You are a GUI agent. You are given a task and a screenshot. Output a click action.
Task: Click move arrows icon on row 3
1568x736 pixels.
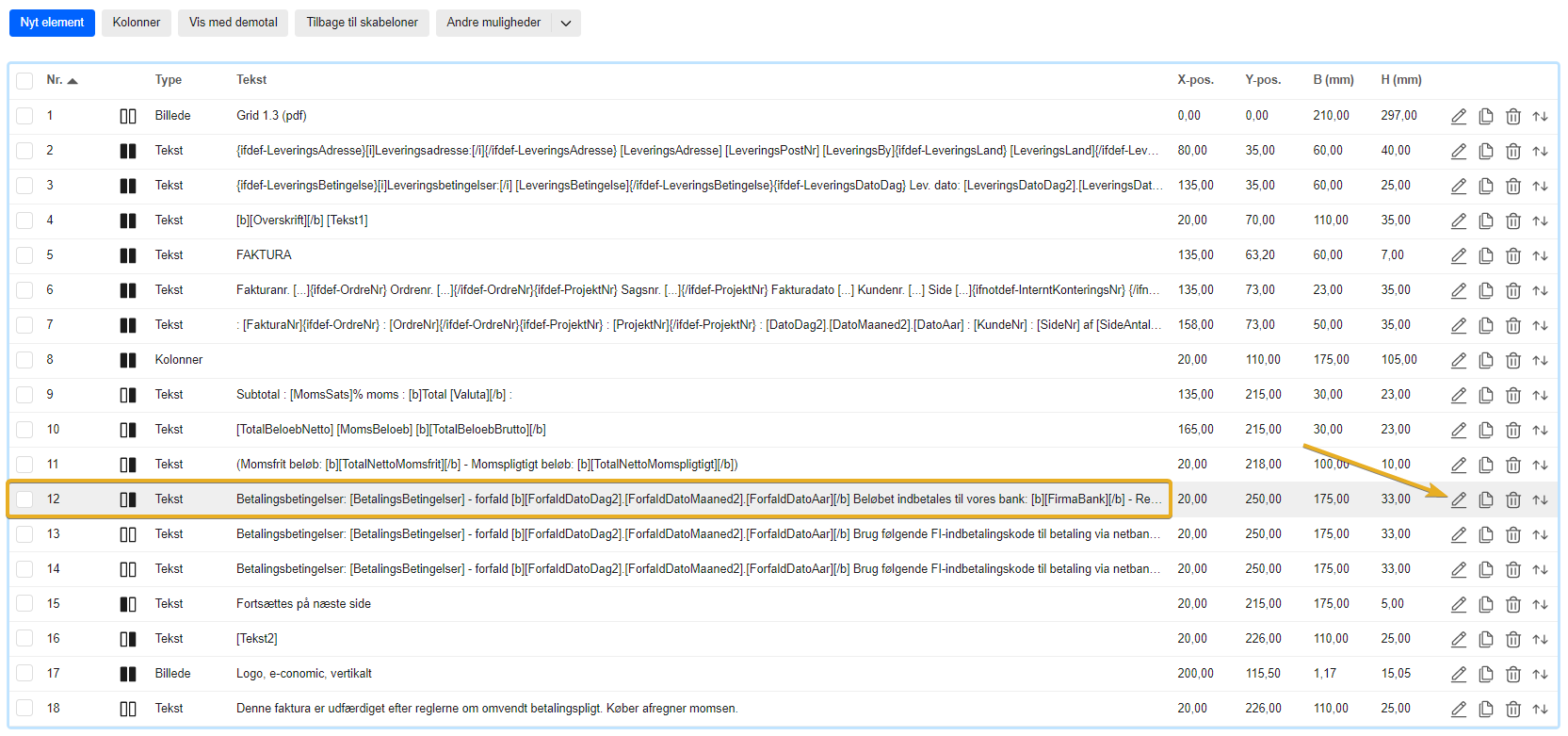1540,186
